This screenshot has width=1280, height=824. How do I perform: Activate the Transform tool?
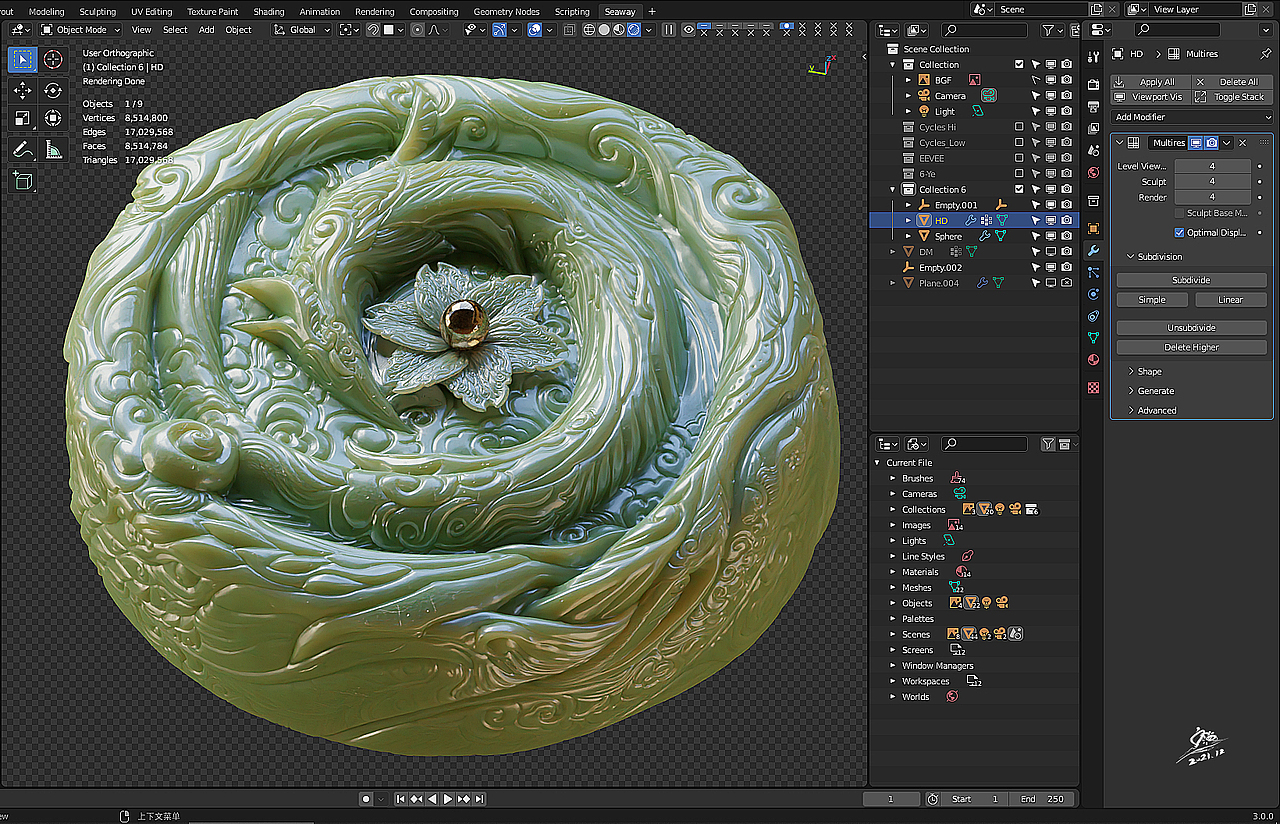[x=53, y=119]
